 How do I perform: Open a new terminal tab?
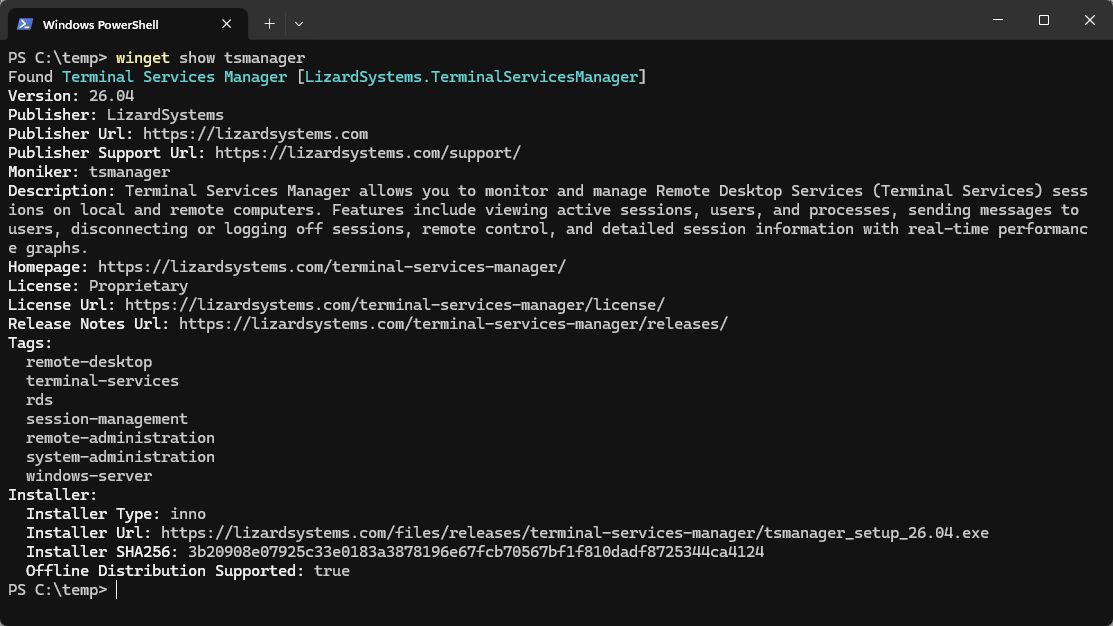tap(269, 23)
